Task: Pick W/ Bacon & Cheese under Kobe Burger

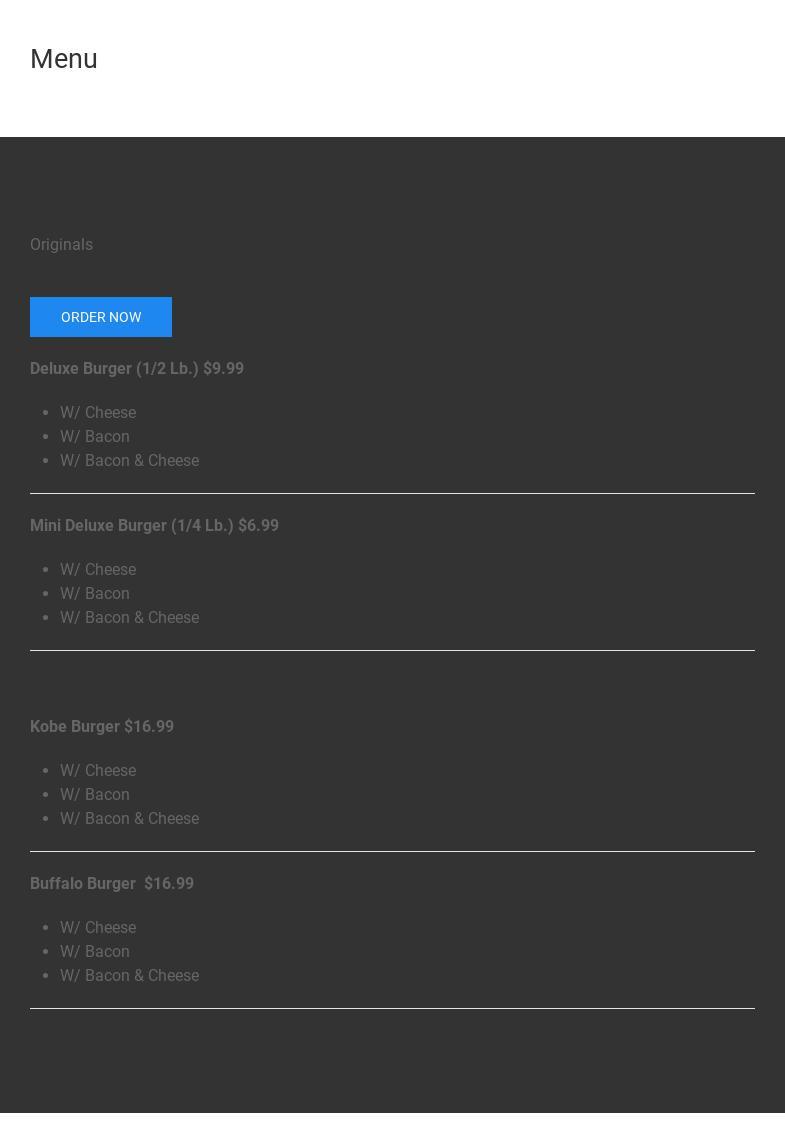Action: coord(130,818)
